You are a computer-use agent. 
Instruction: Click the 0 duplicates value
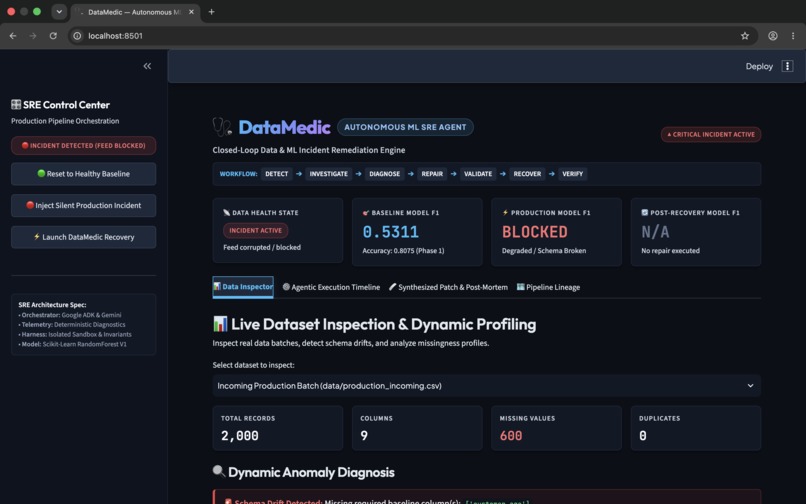pos(643,436)
